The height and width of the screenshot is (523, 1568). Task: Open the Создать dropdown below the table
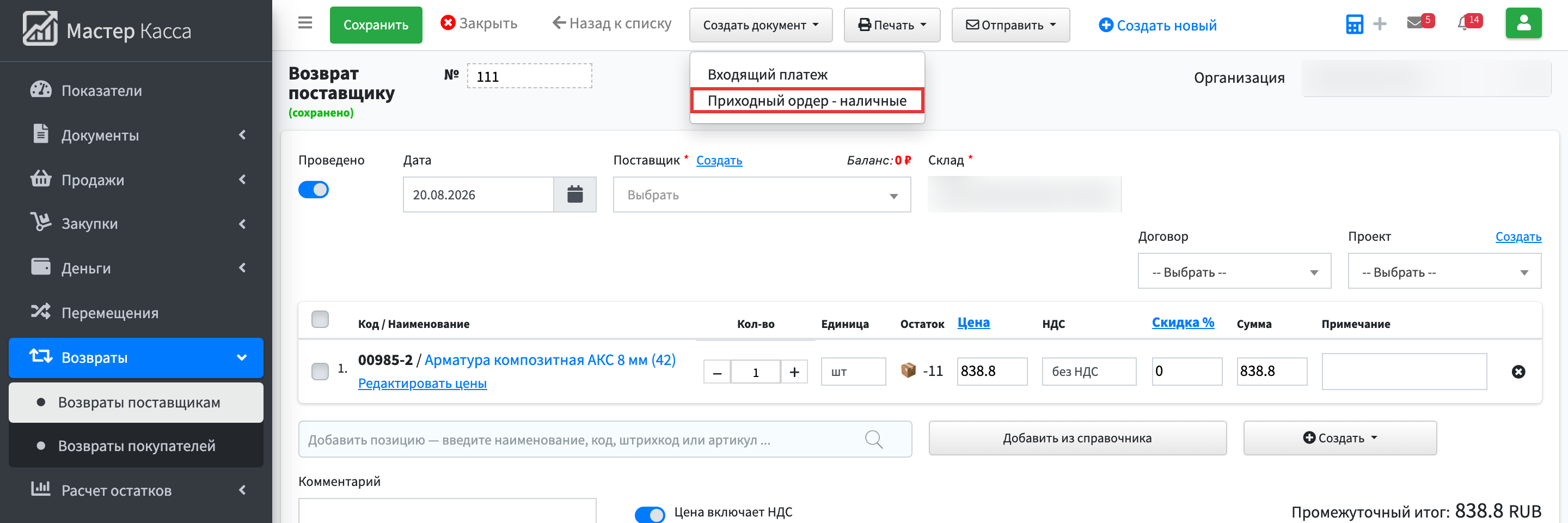(x=1340, y=439)
